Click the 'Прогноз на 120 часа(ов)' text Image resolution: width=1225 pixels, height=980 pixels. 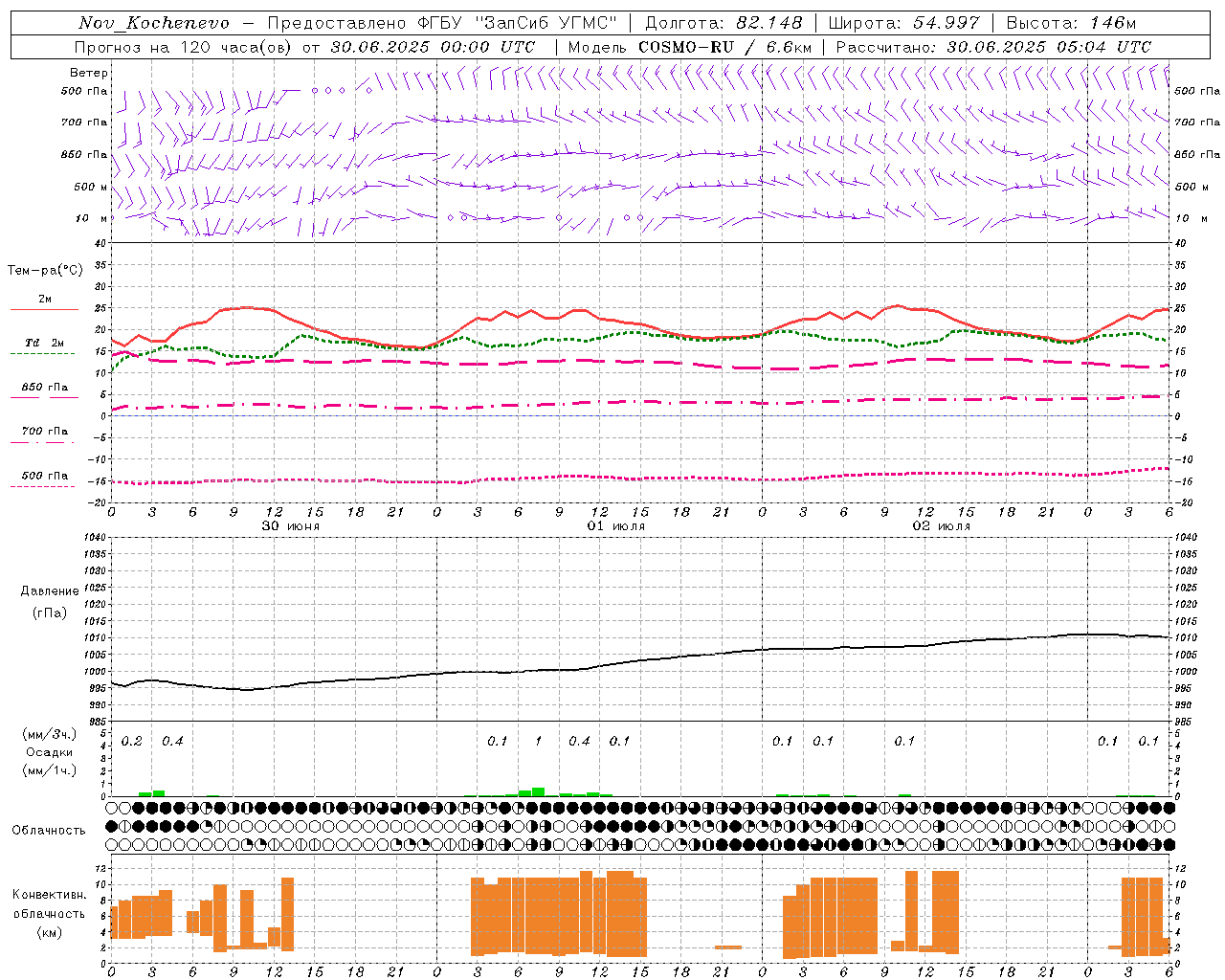[x=185, y=47]
